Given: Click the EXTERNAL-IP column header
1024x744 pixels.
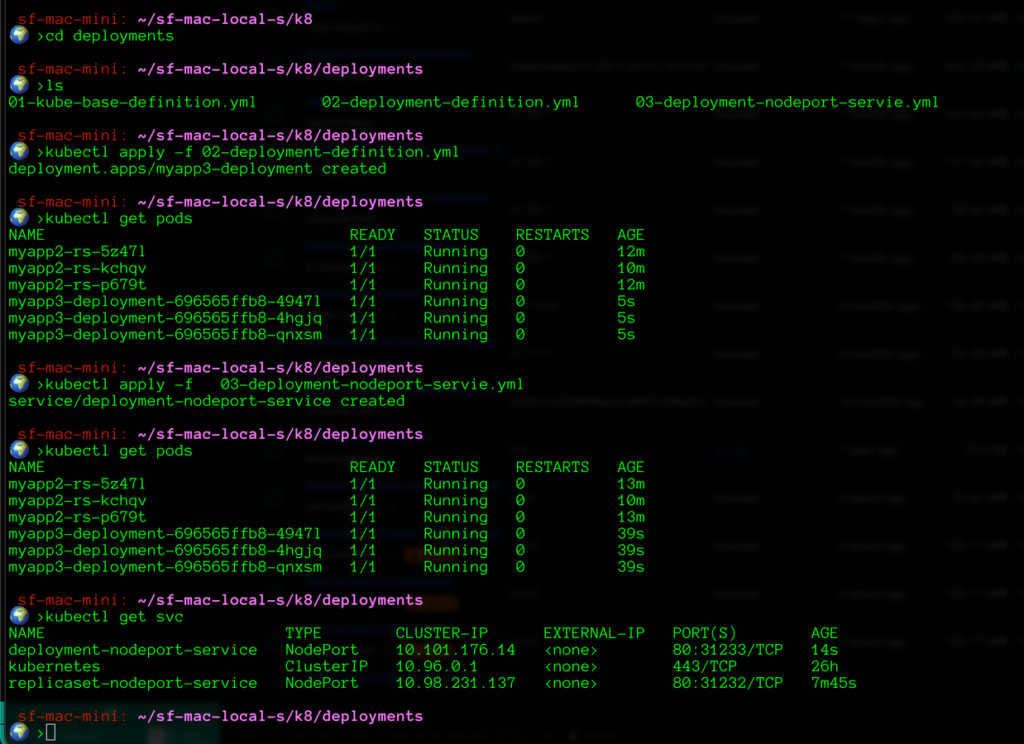Looking at the screenshot, I should pos(594,633).
